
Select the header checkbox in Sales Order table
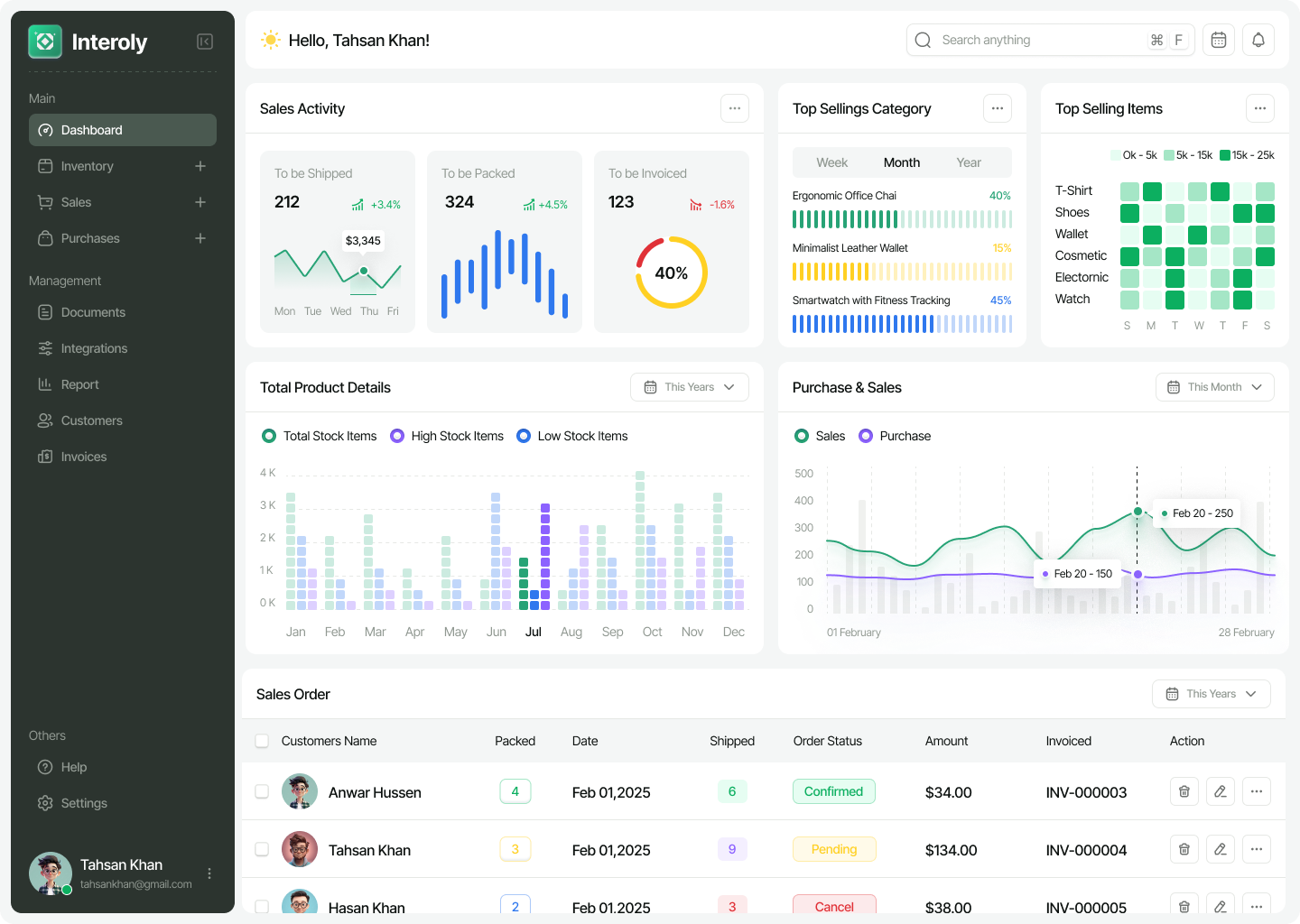(x=262, y=741)
